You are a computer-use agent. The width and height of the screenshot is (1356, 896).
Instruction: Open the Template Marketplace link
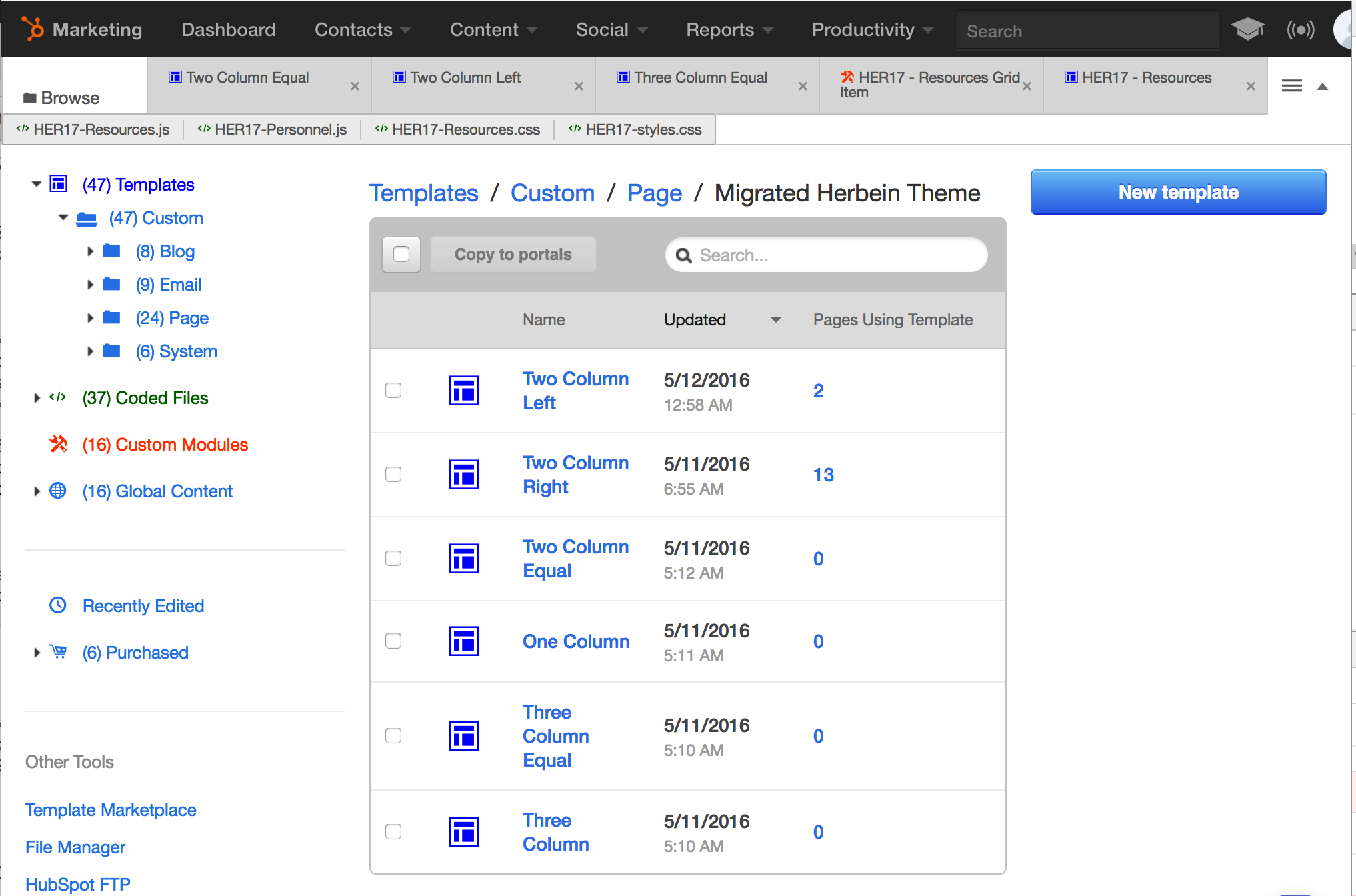(x=111, y=810)
